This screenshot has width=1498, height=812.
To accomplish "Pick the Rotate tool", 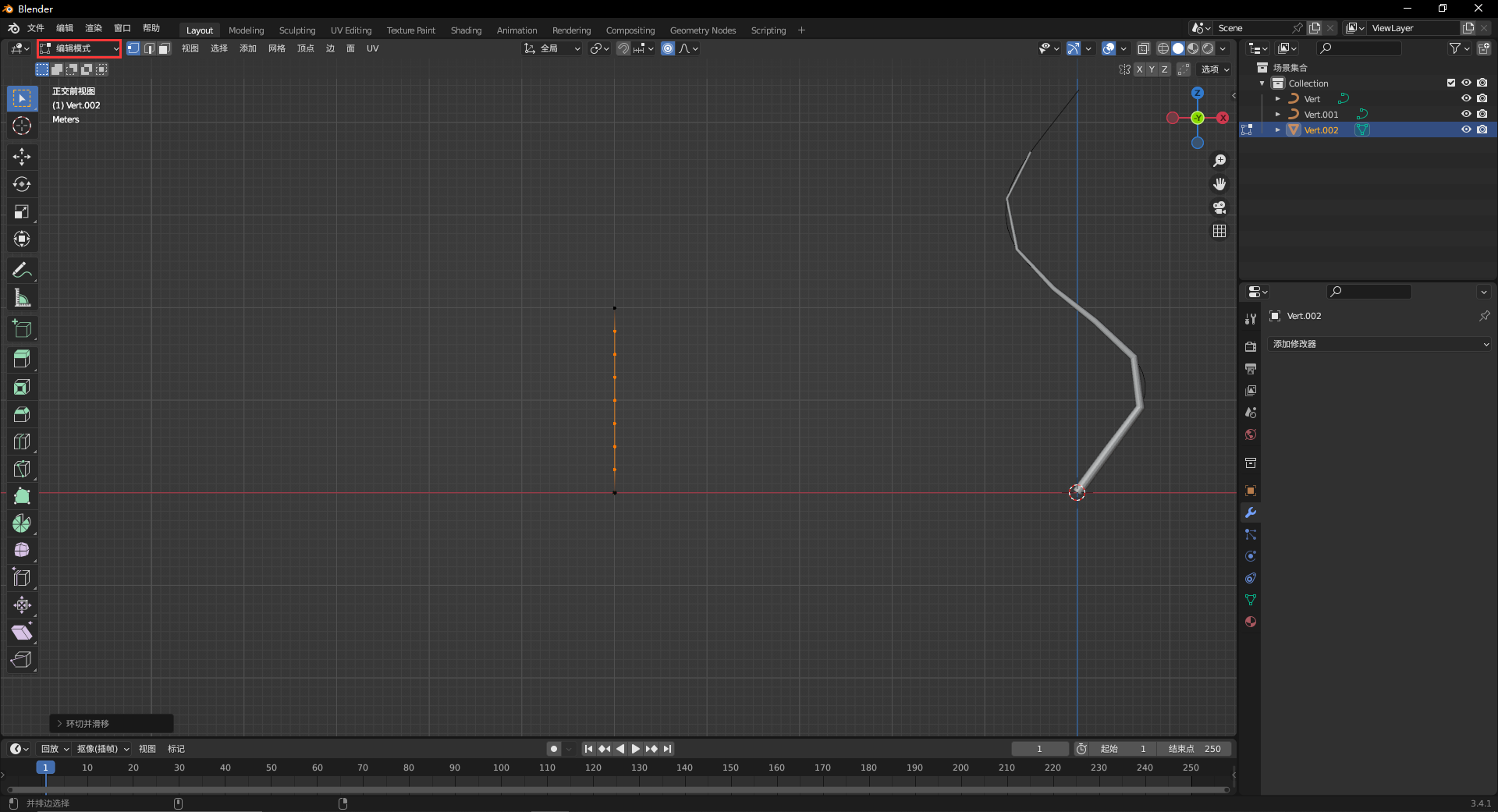I will (22, 184).
